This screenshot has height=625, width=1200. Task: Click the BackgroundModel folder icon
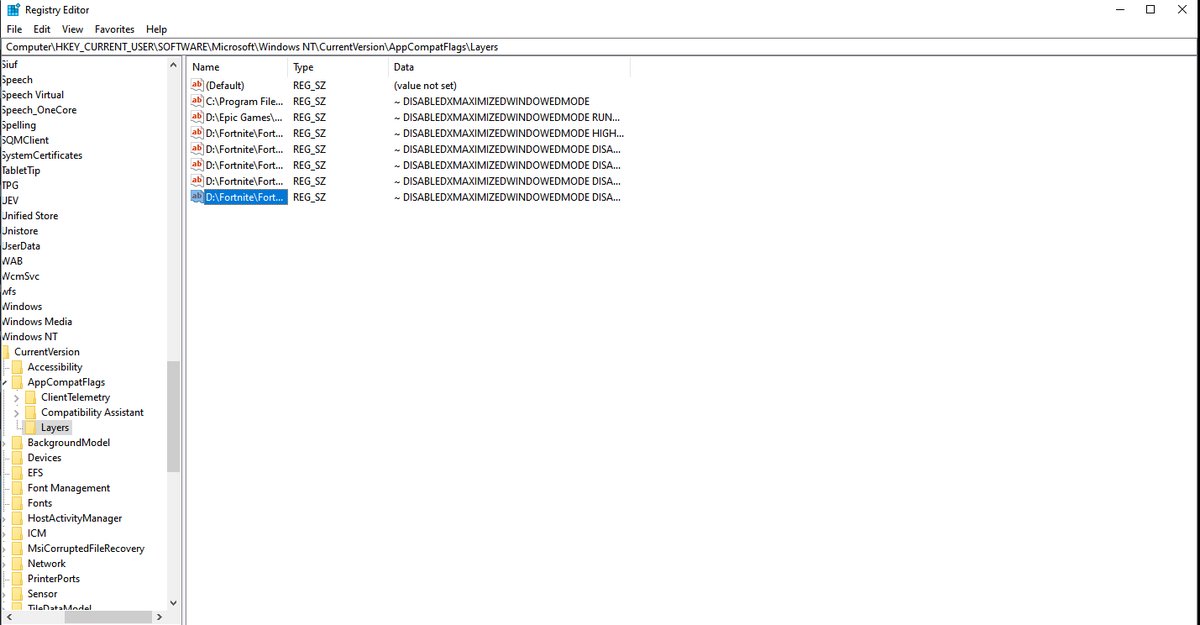pos(18,442)
